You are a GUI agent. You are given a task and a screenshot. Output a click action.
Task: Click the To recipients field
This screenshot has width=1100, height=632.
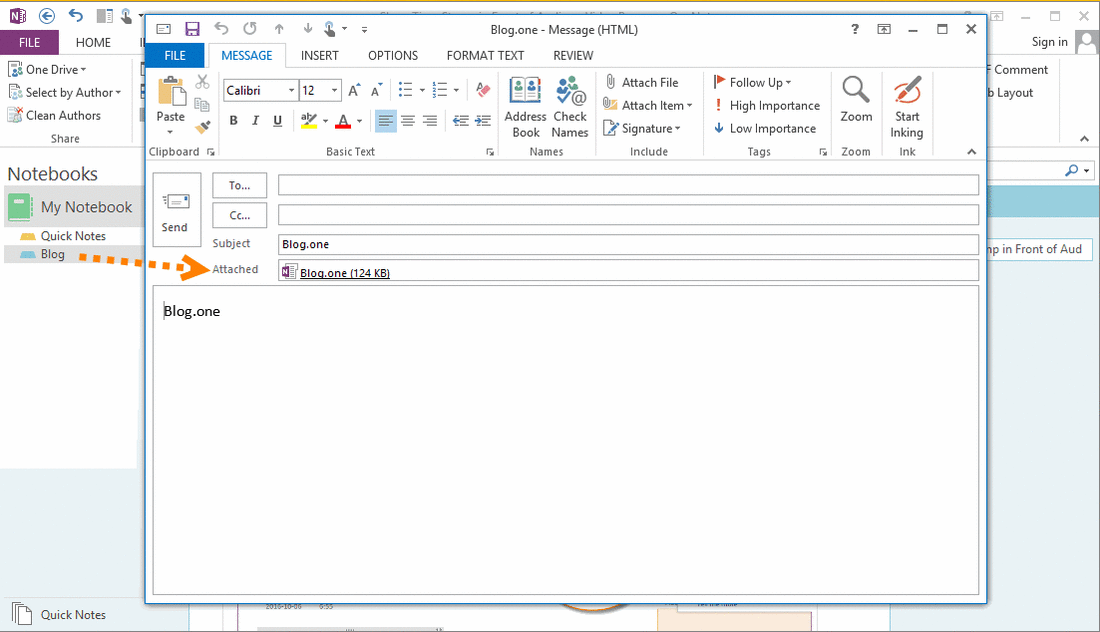pos(628,185)
